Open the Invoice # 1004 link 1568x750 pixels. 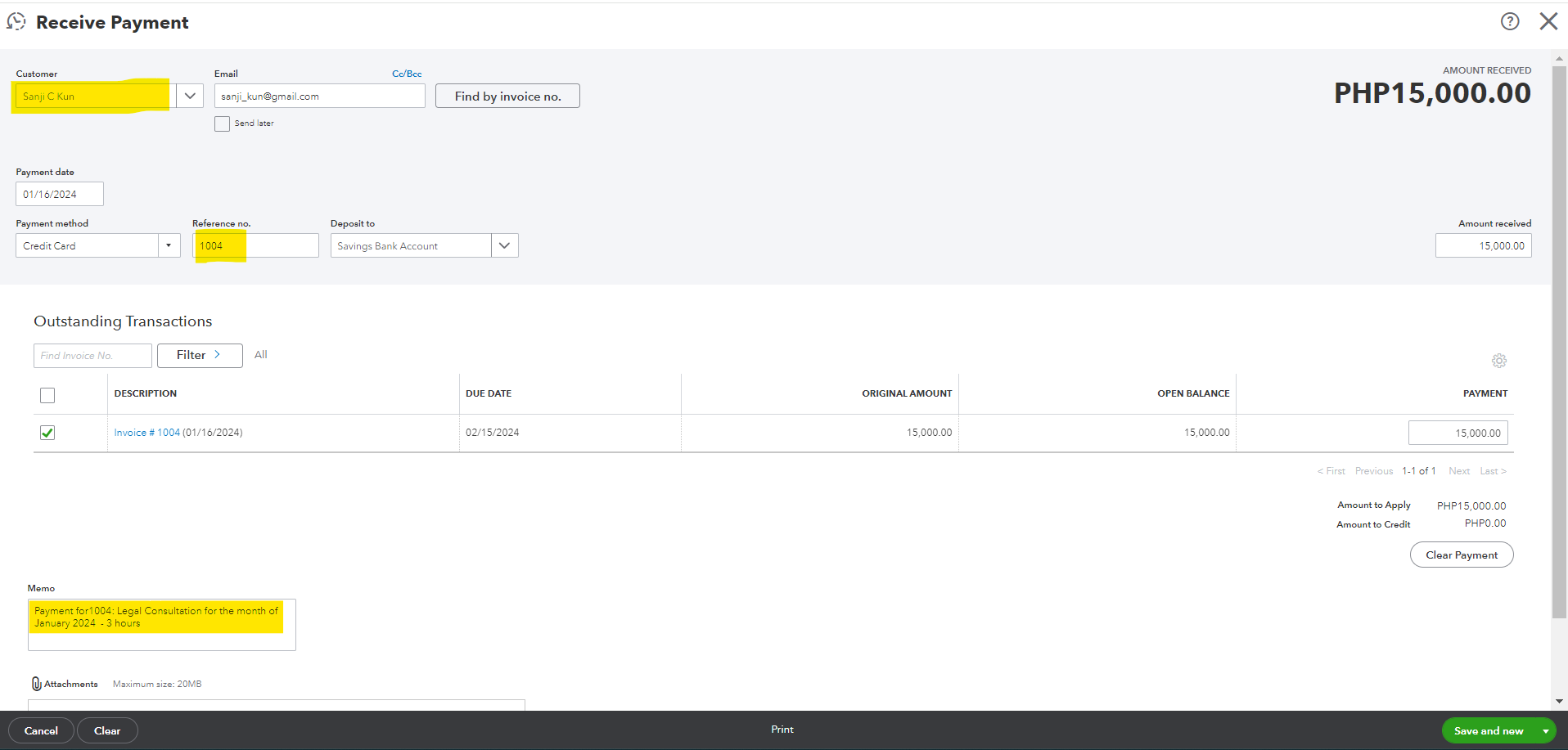[147, 433]
